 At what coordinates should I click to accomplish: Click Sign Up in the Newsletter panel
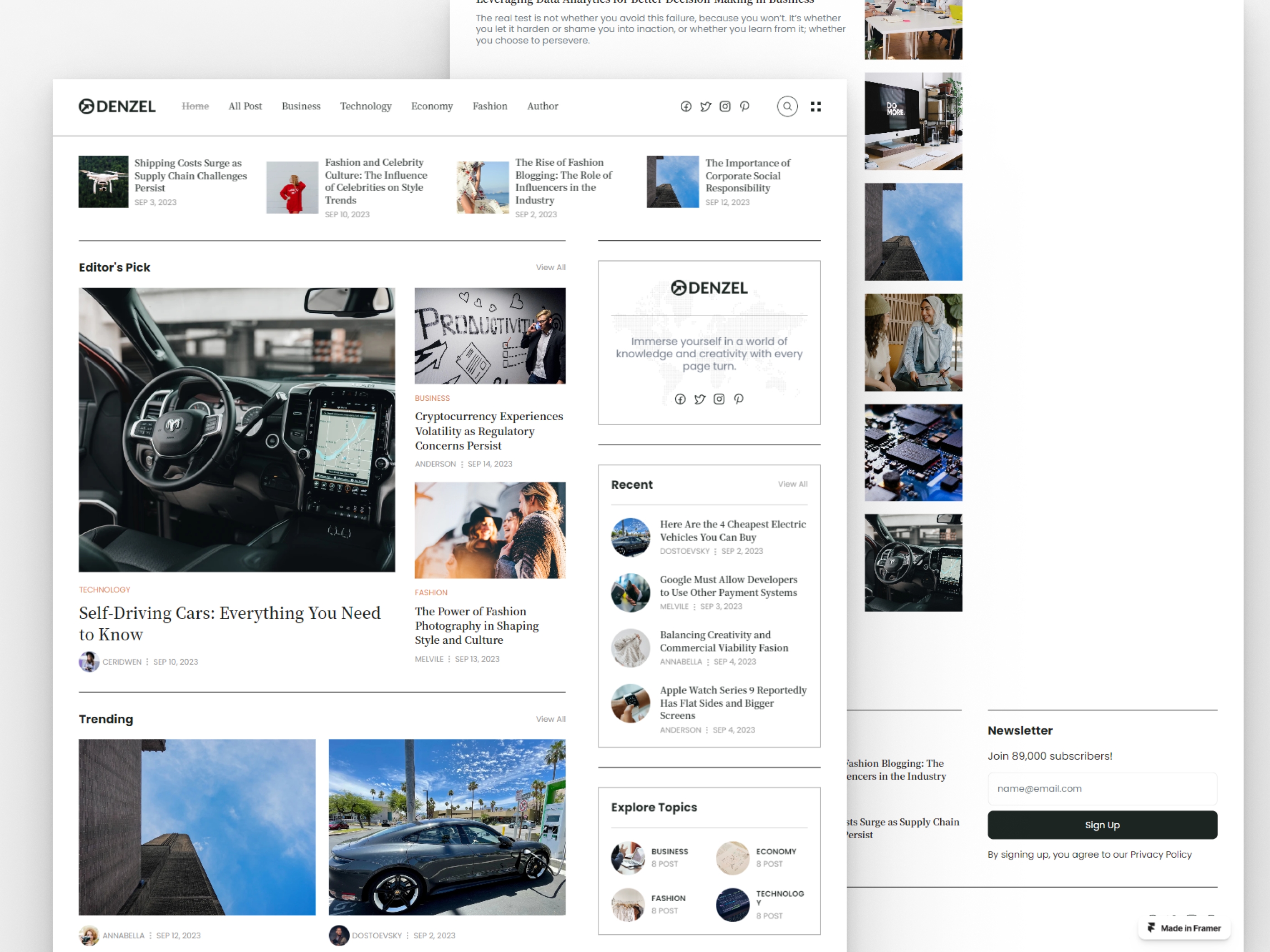point(1102,825)
